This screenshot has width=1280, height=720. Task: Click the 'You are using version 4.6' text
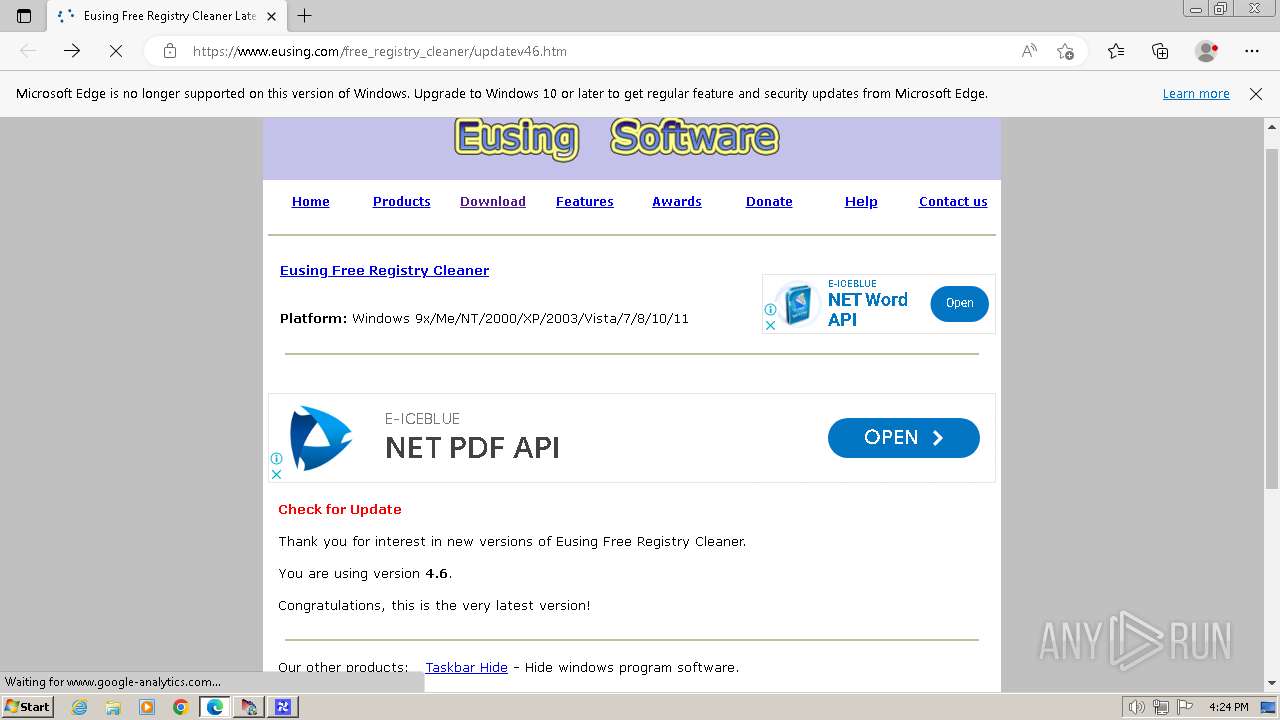coord(365,574)
